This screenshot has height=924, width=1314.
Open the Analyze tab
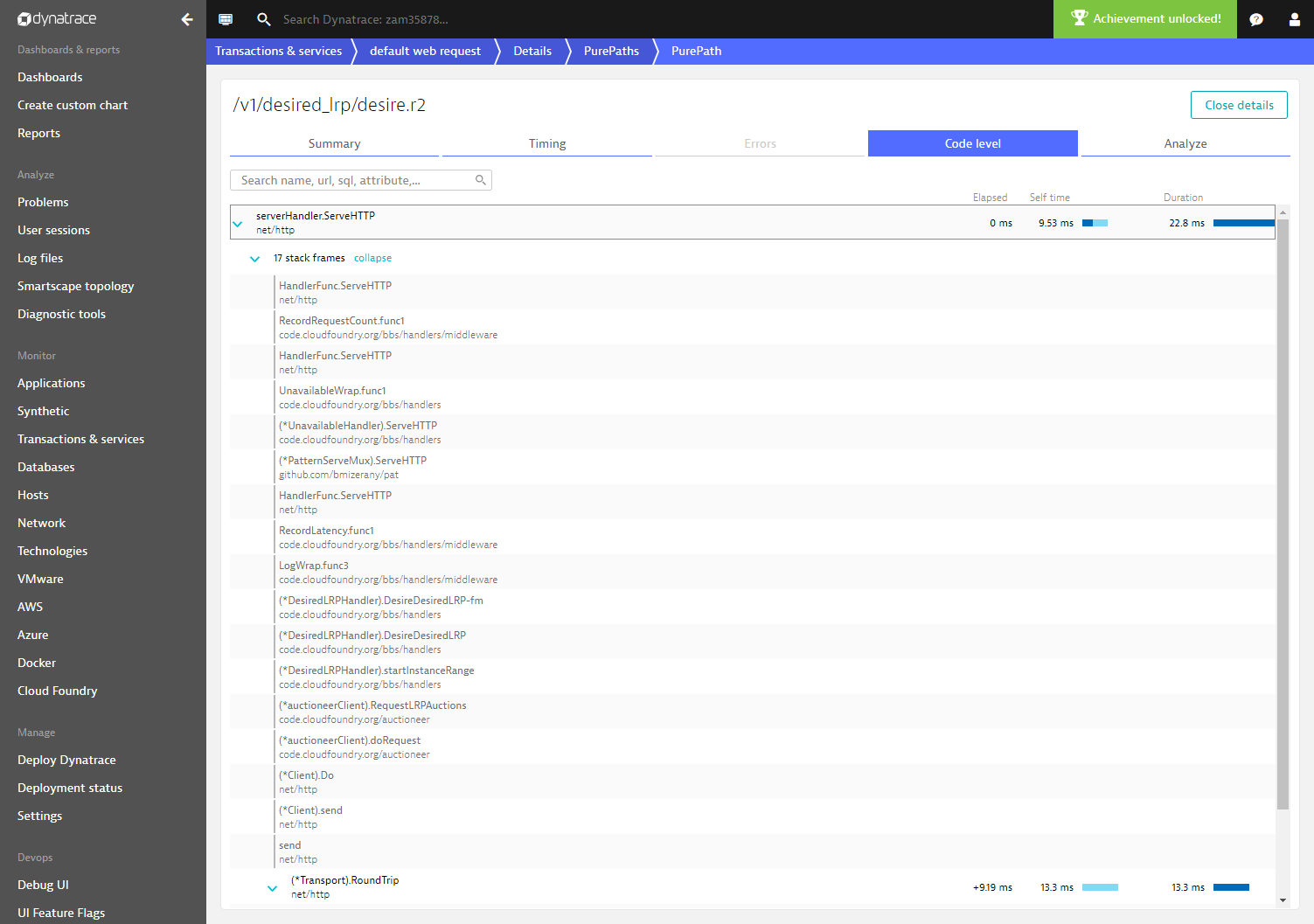tap(1185, 143)
